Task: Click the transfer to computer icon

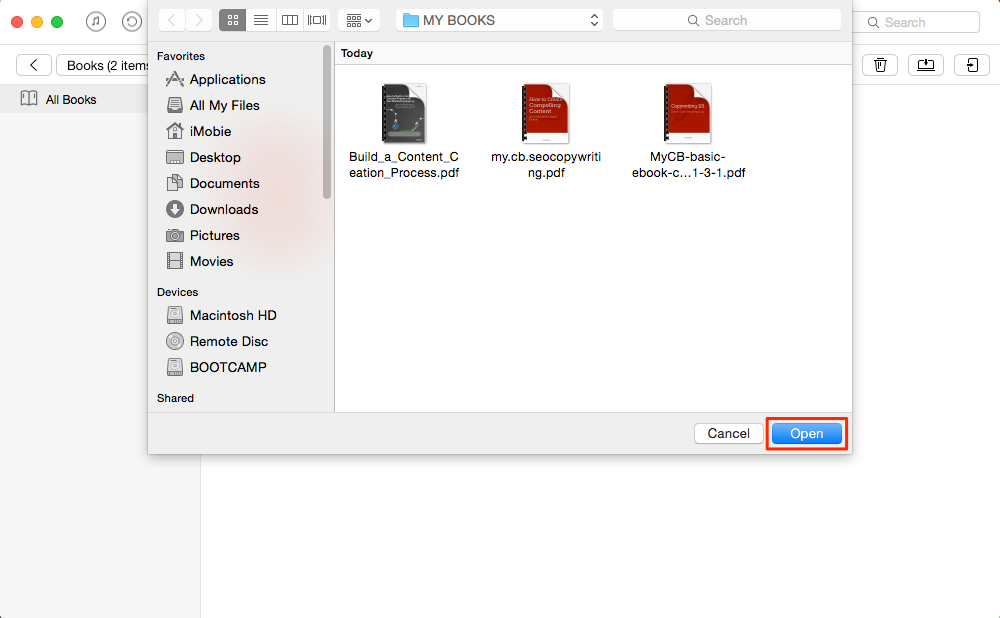Action: [925, 65]
